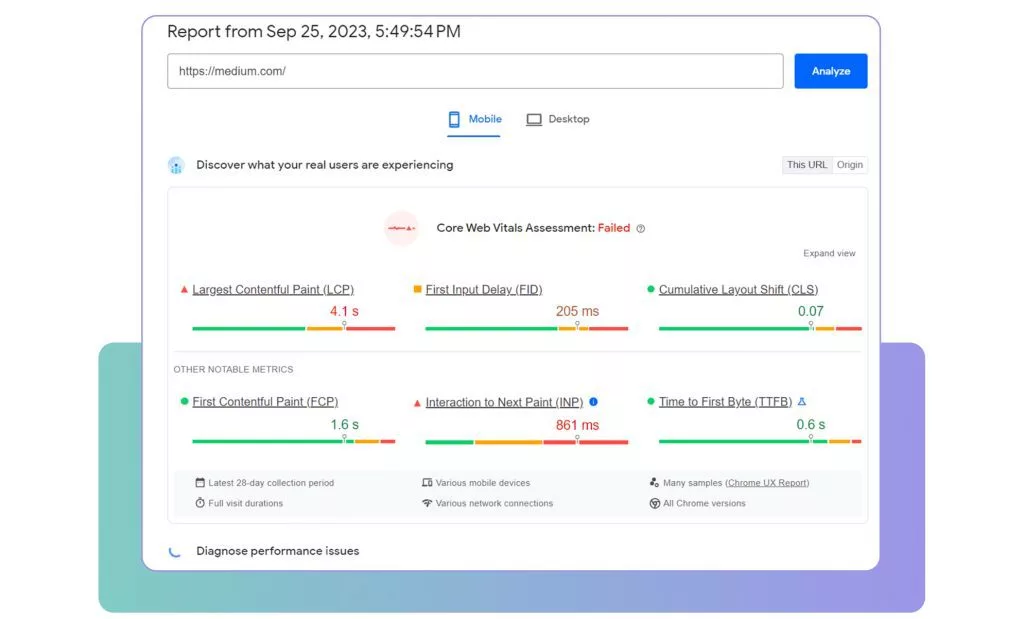Click the mobile phone icon
Image resolution: width=1024 pixels, height=619 pixels.
[454, 119]
